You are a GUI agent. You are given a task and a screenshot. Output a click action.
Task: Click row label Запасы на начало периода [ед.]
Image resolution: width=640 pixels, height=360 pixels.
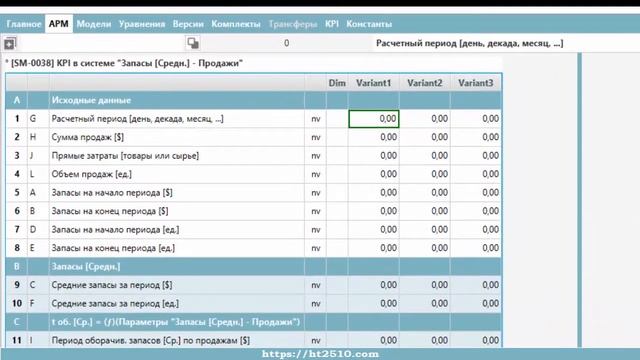(115, 229)
